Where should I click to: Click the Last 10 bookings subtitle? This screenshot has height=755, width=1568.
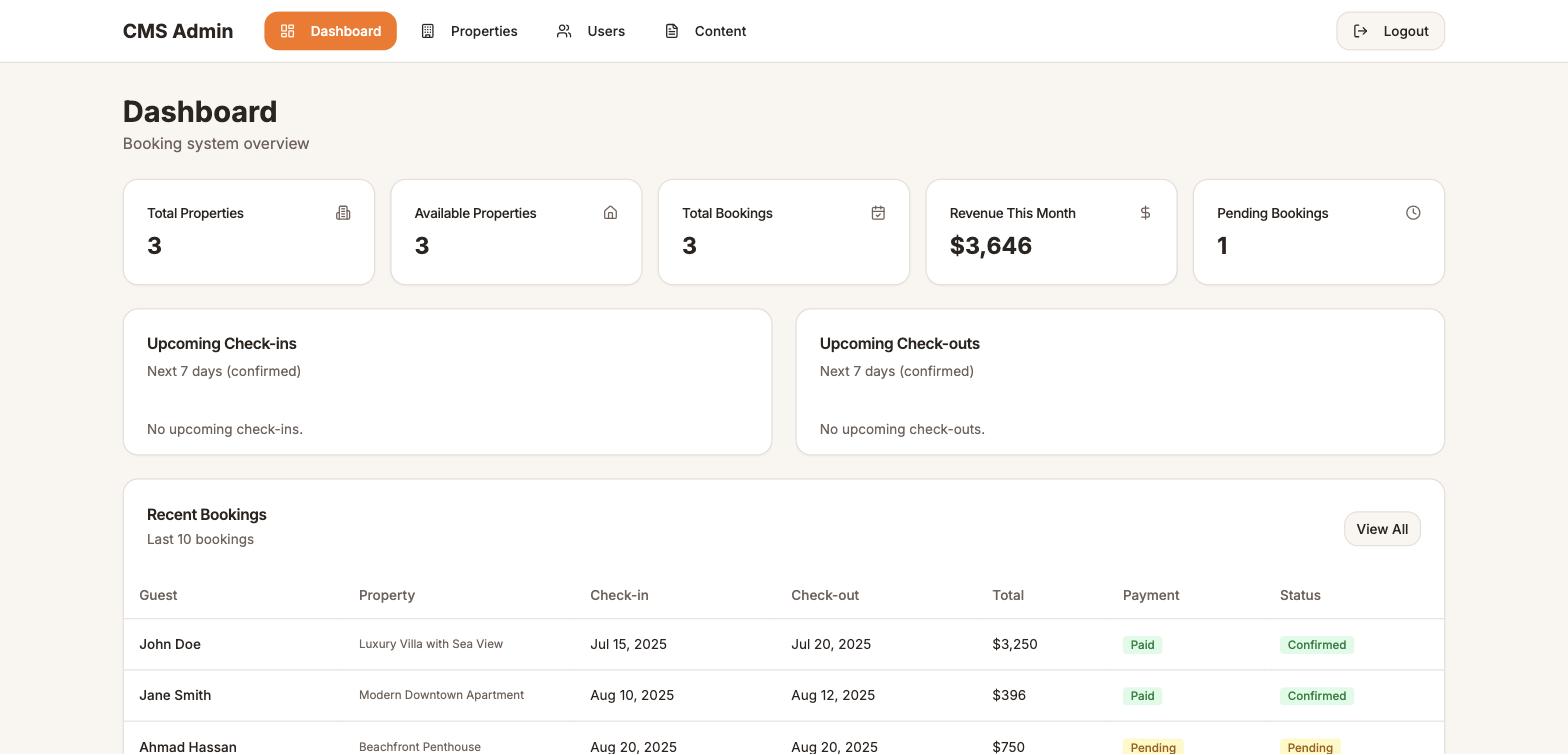tap(200, 539)
